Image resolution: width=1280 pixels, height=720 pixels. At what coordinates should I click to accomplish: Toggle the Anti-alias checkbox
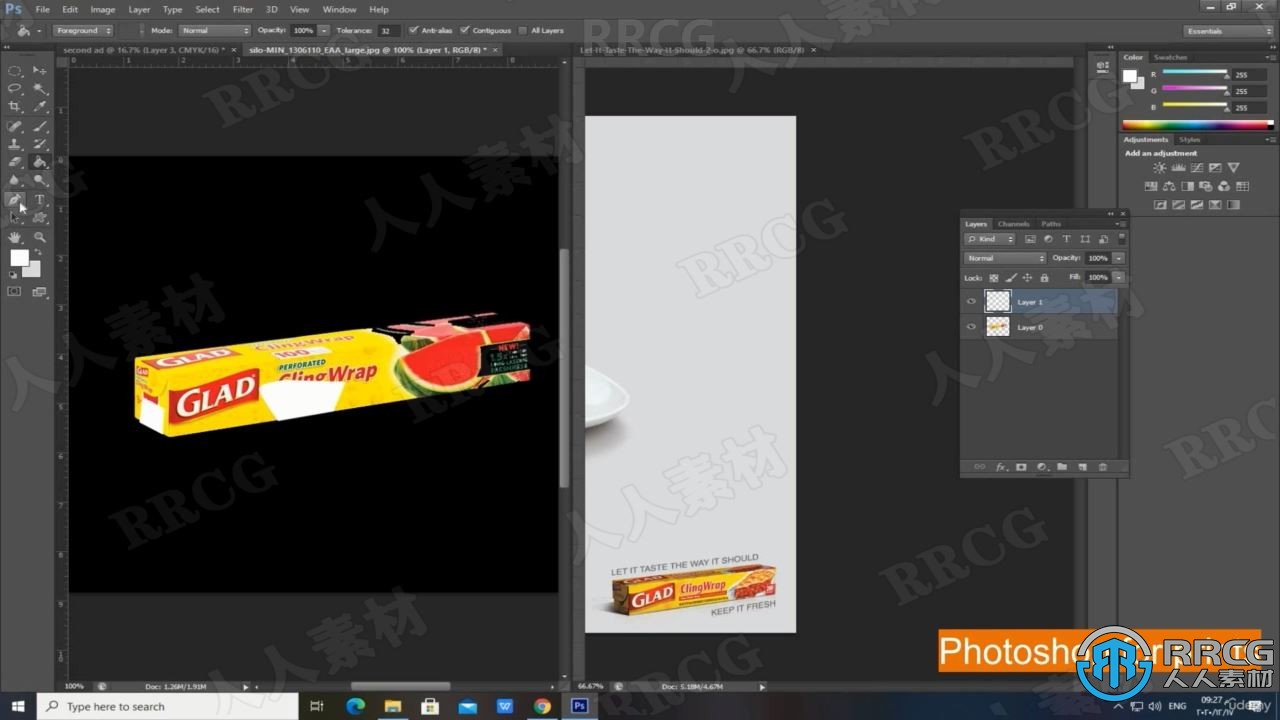414,30
